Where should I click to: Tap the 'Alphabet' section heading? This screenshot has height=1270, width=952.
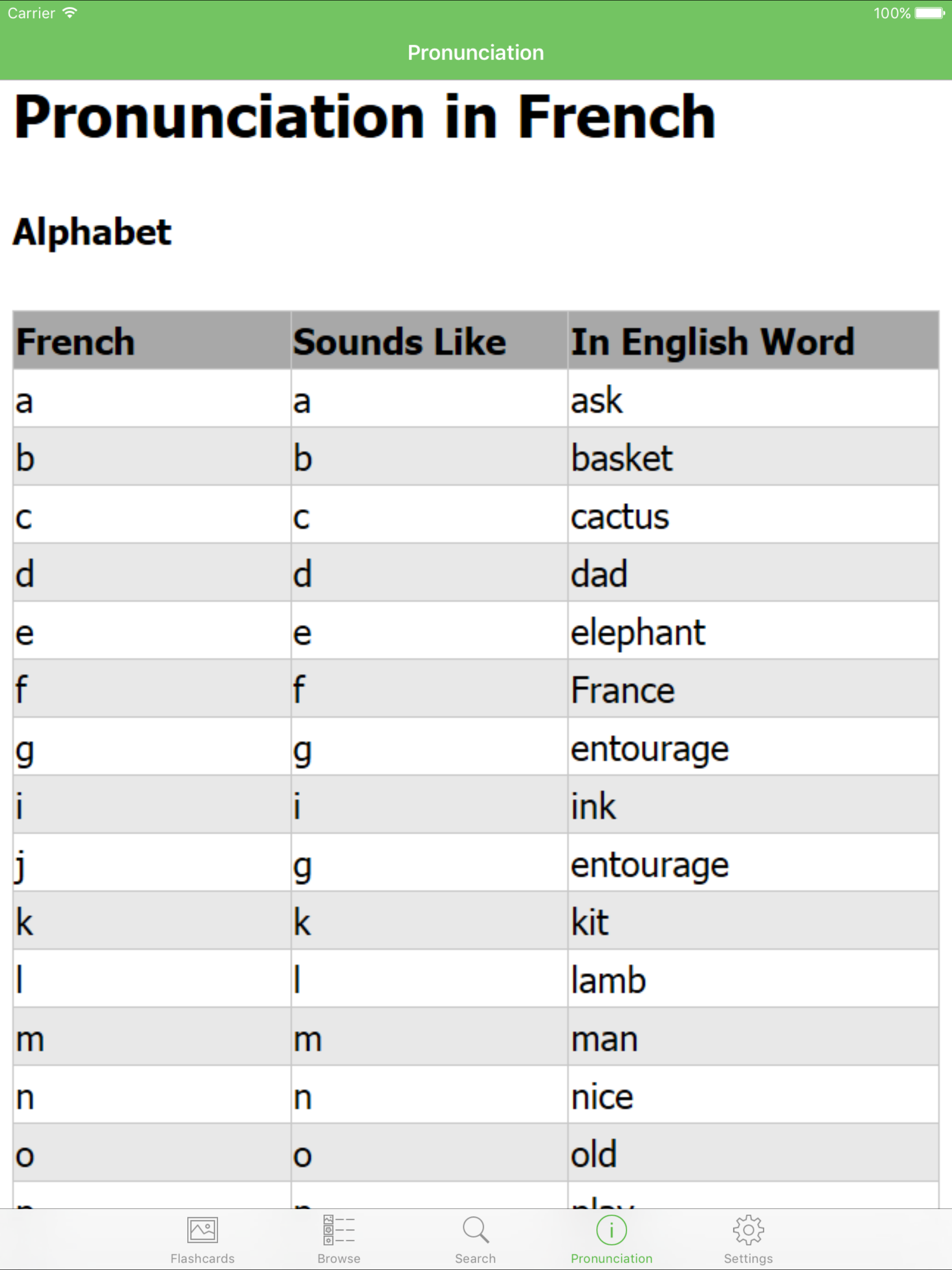92,232
